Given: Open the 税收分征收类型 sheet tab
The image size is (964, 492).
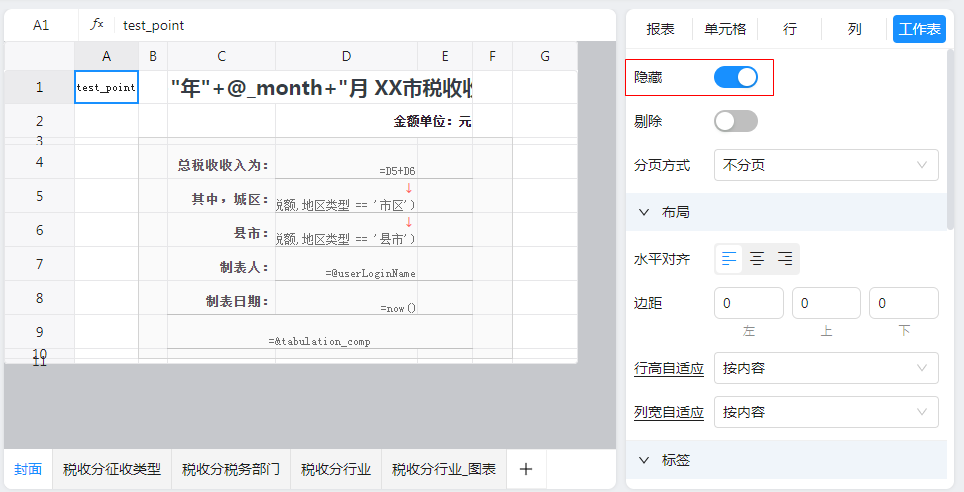Looking at the screenshot, I should 111,468.
